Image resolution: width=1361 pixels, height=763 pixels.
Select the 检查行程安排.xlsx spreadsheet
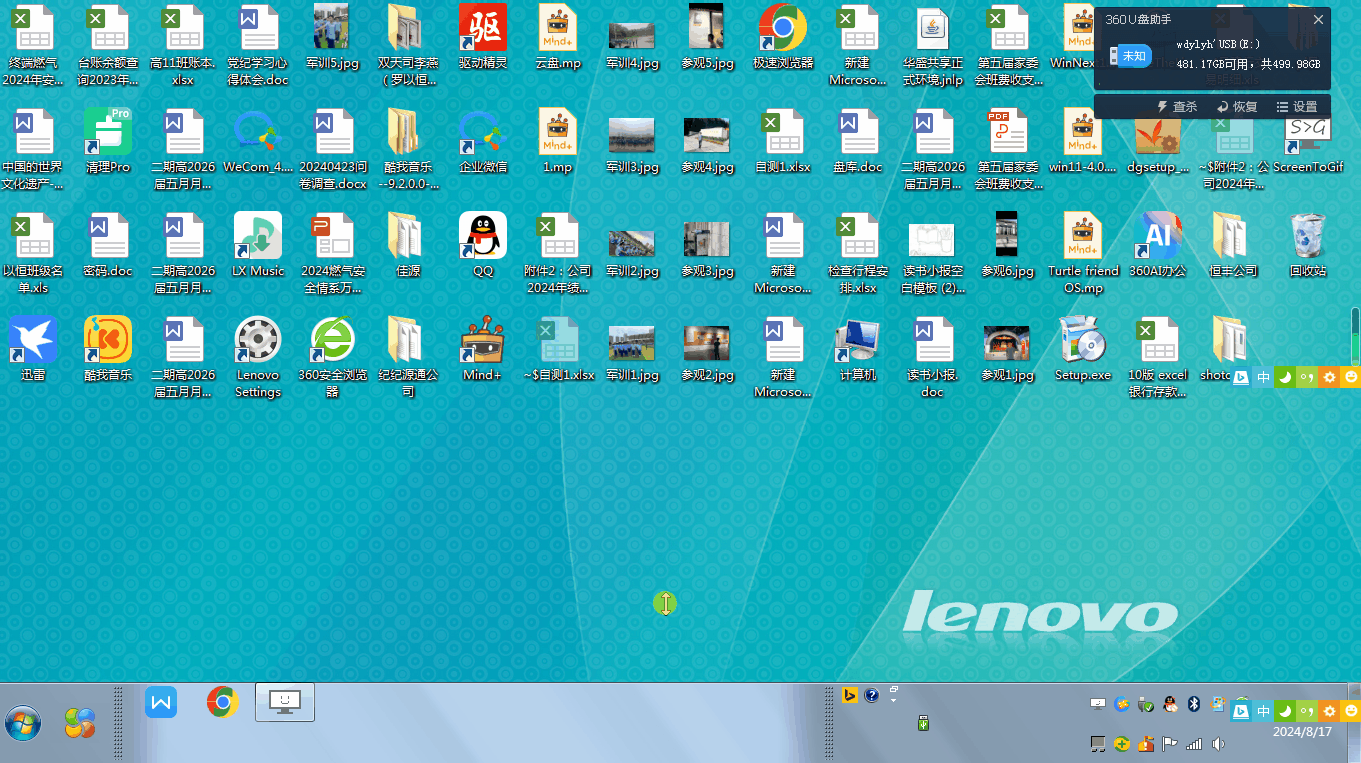(x=858, y=254)
